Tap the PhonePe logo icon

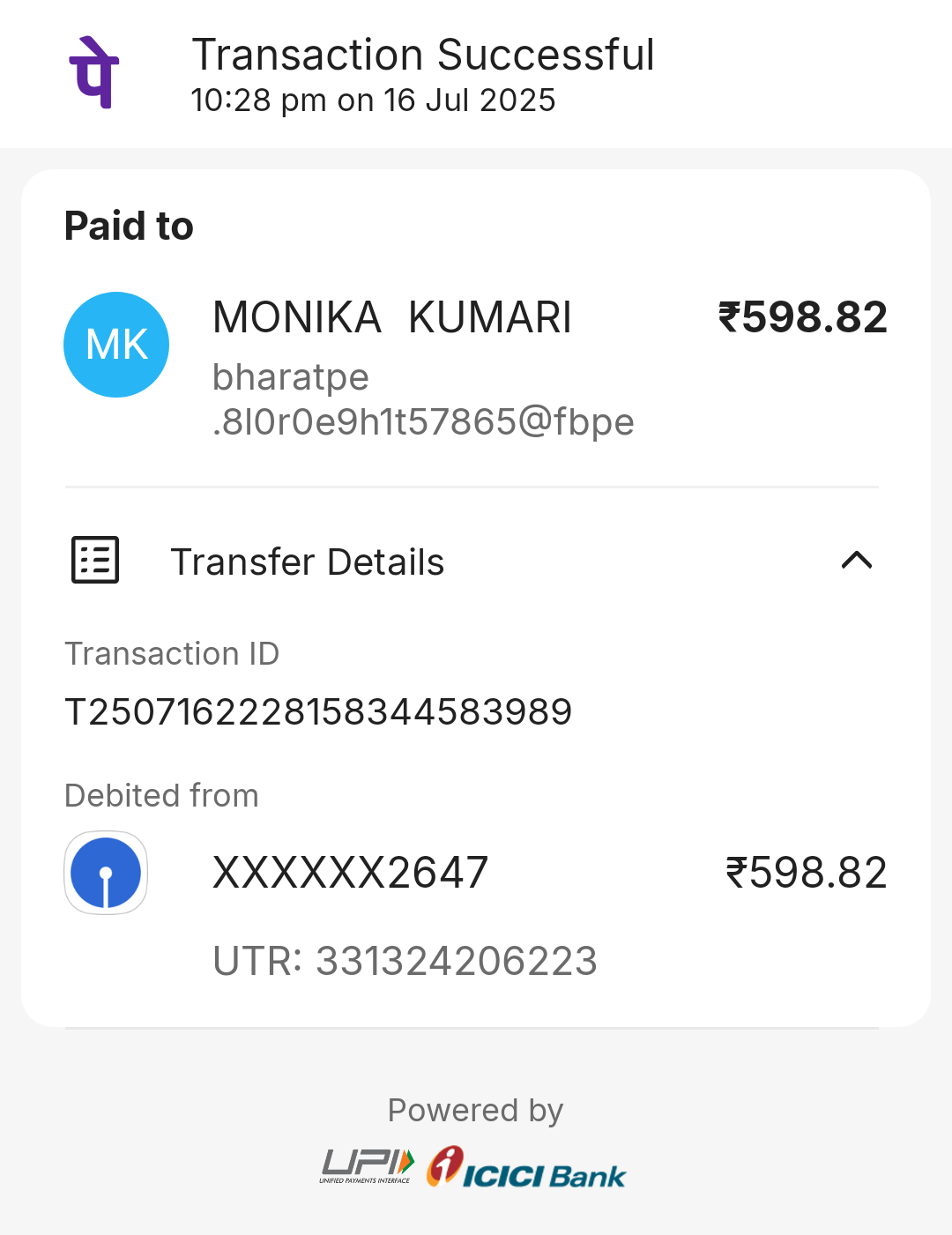click(x=94, y=72)
